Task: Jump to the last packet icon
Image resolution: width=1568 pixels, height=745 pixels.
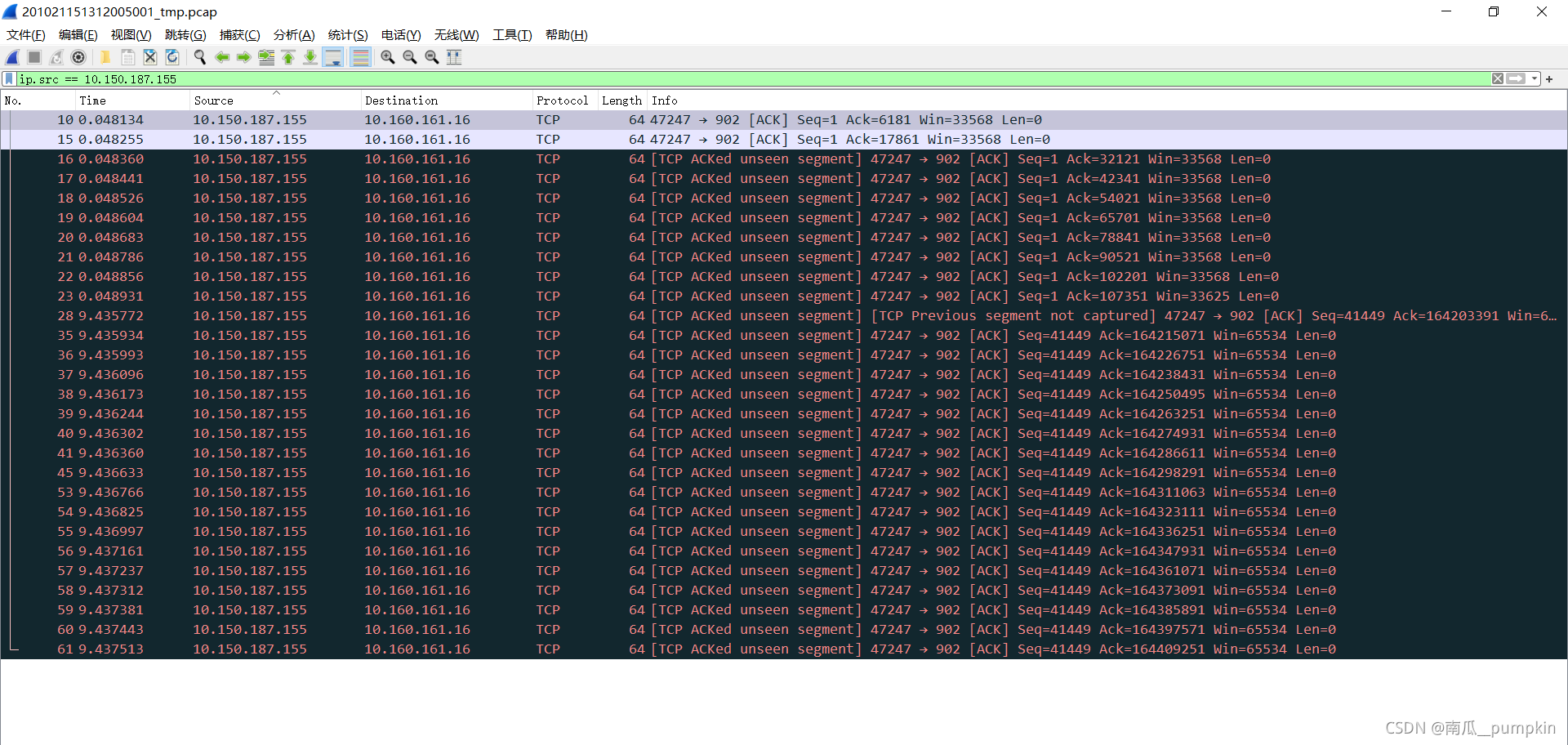Action: click(x=310, y=57)
